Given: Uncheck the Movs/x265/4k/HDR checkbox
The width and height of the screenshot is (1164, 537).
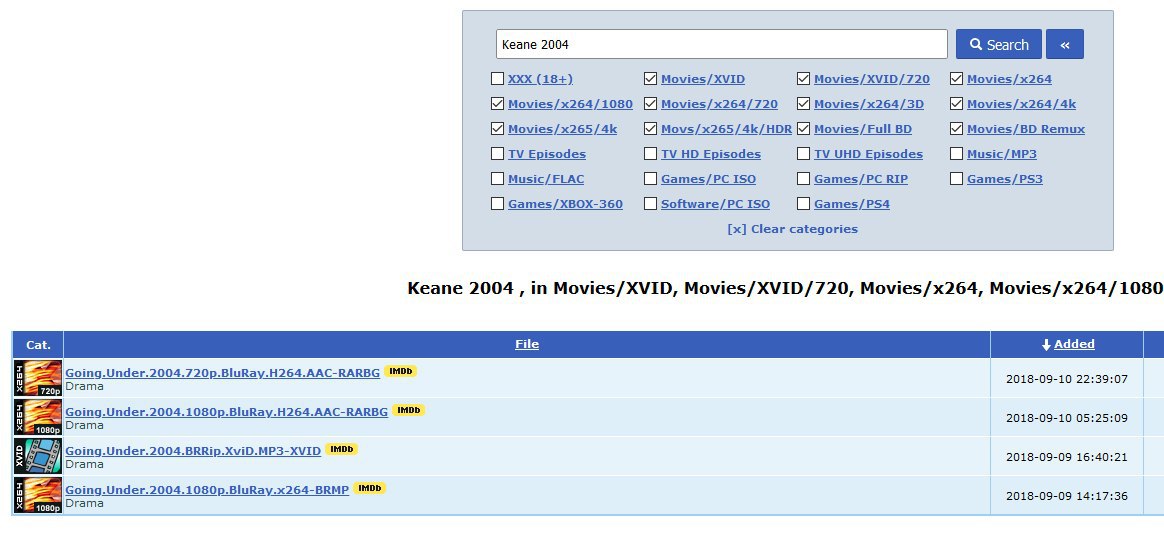Looking at the screenshot, I should click(x=650, y=129).
